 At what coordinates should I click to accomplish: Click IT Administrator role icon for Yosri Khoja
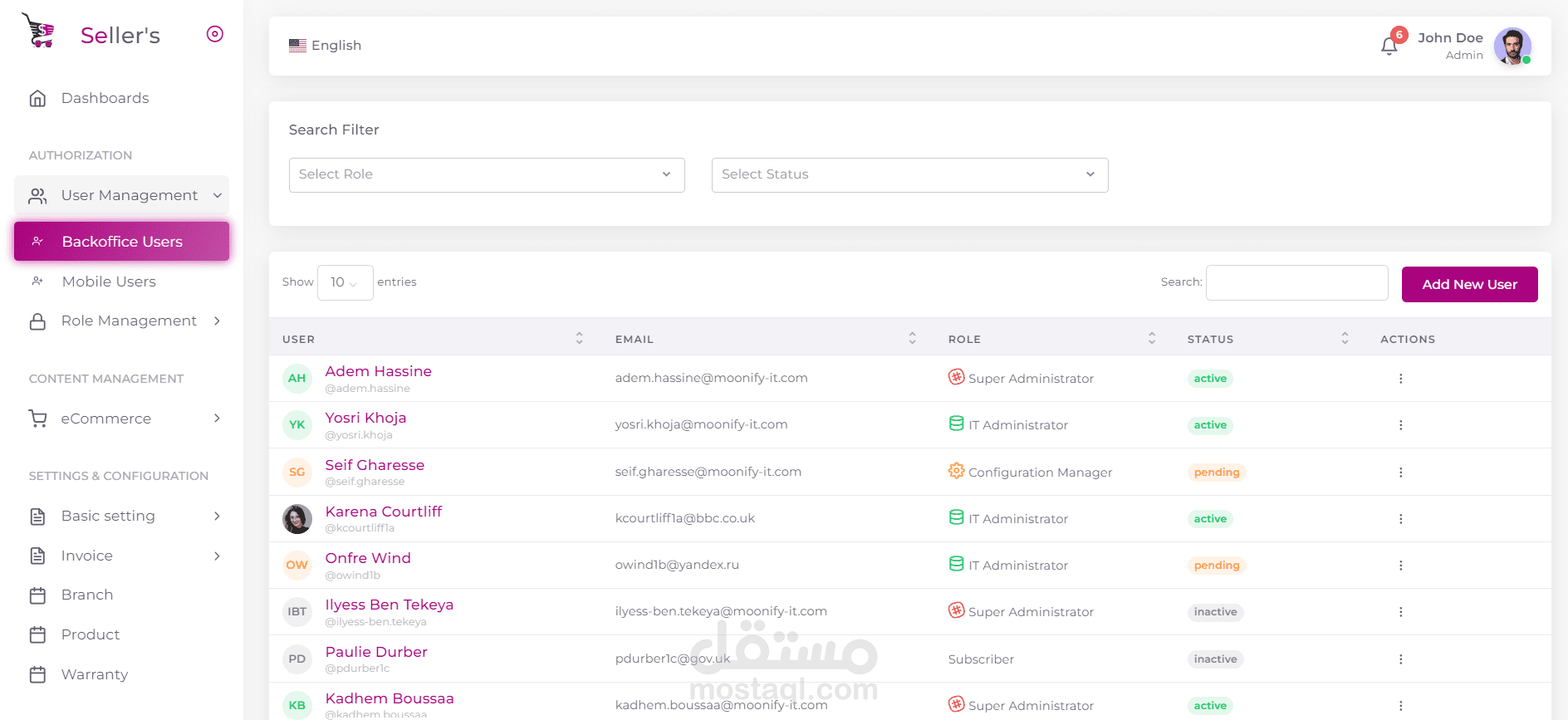tap(957, 424)
